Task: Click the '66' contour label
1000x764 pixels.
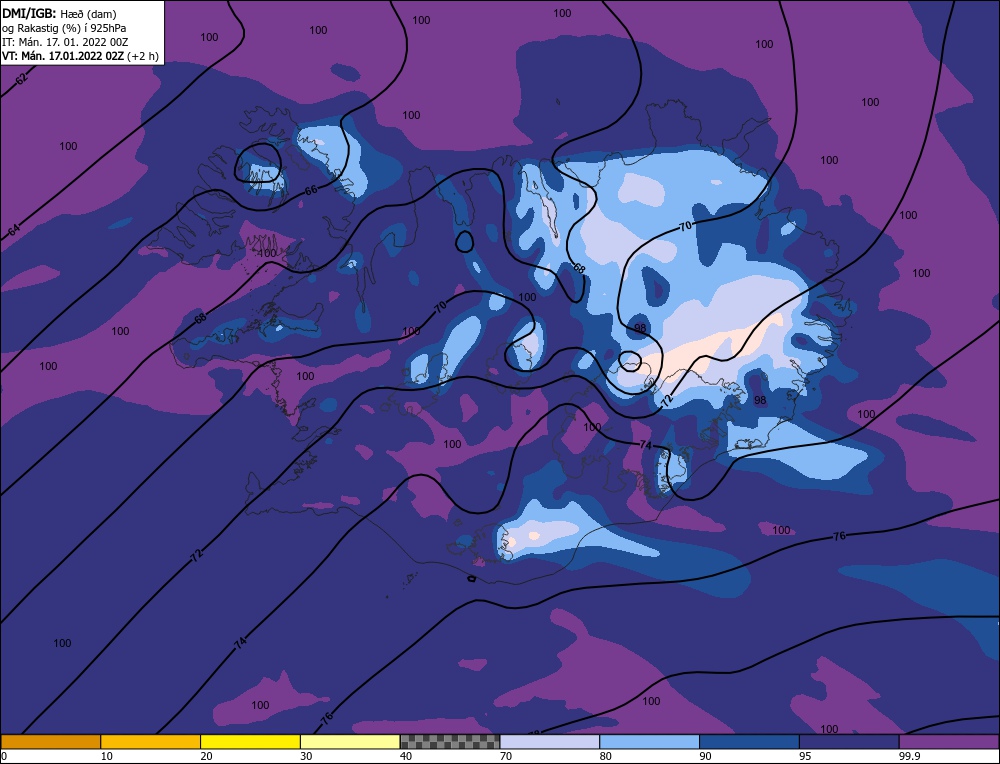Action: (x=311, y=190)
